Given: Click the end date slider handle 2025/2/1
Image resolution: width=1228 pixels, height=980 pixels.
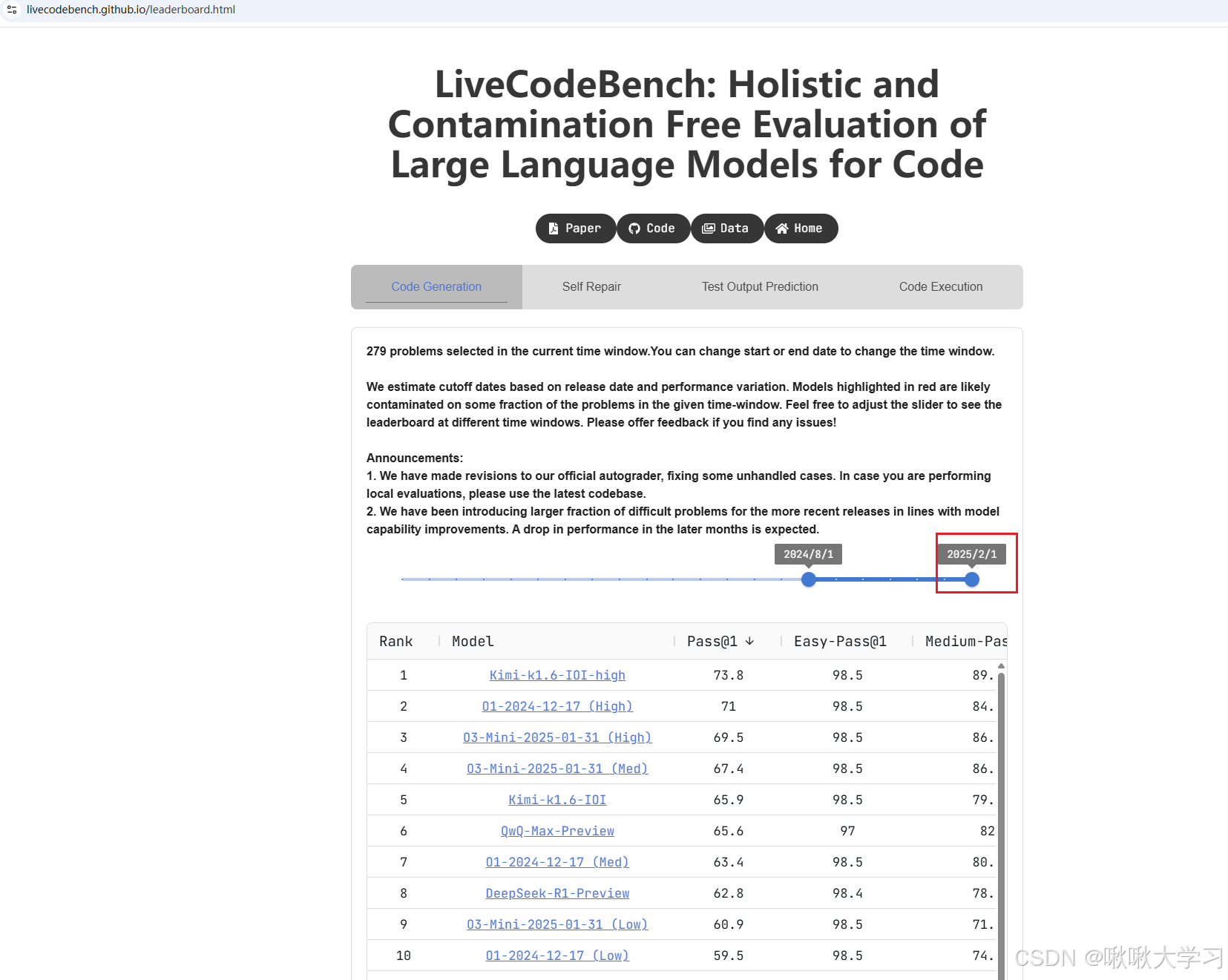Looking at the screenshot, I should (x=972, y=579).
